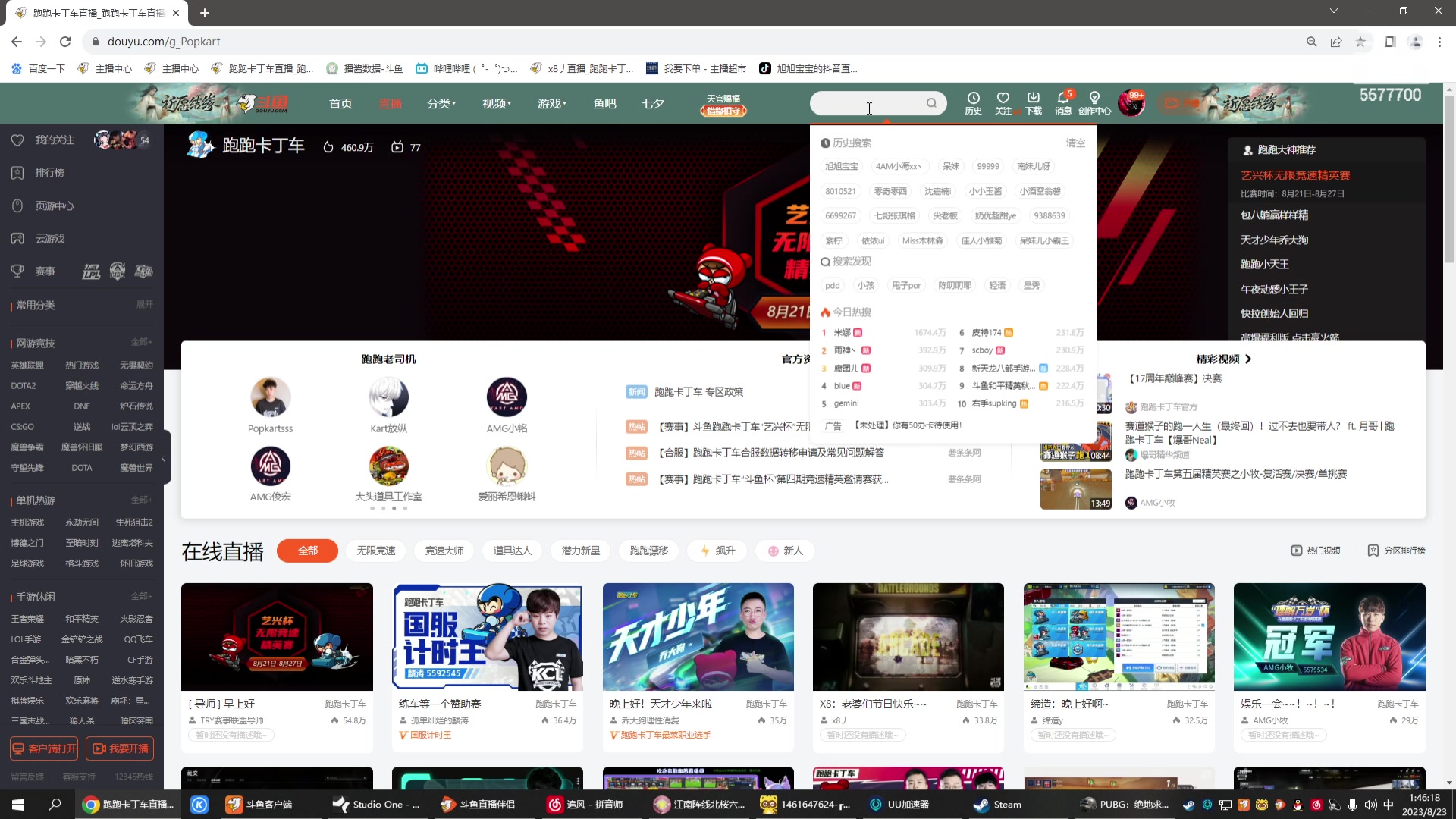This screenshot has height=819, width=1456.
Task: Open bookmark 百度一下
Action: tap(38, 68)
